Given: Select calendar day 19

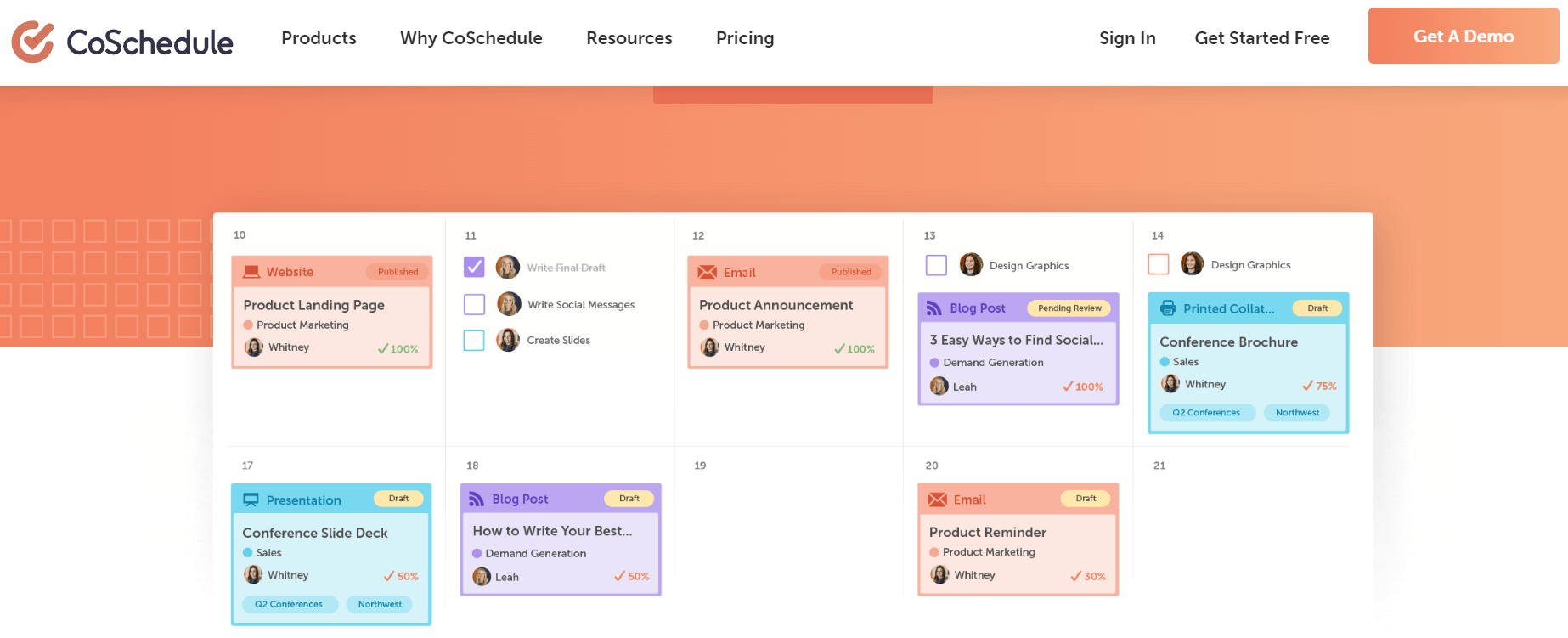Looking at the screenshot, I should 700,466.
